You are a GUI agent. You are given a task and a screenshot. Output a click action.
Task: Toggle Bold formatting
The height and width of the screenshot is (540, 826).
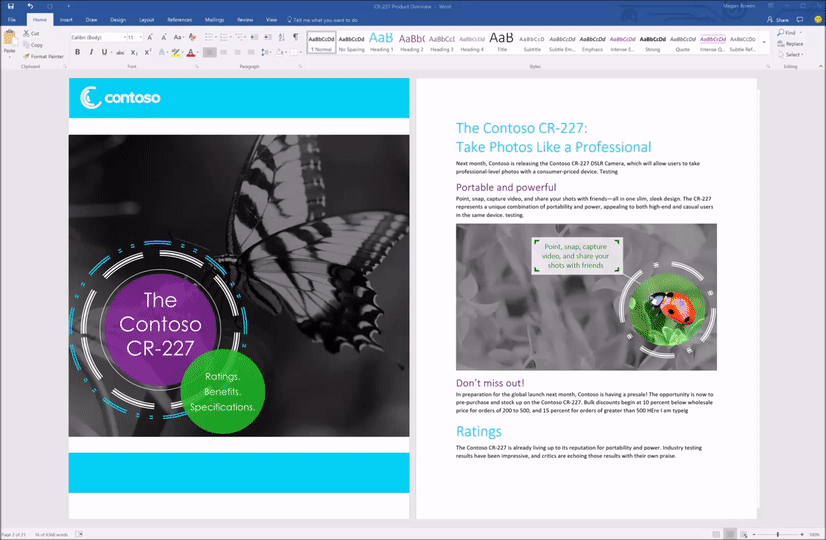pyautogui.click(x=76, y=52)
